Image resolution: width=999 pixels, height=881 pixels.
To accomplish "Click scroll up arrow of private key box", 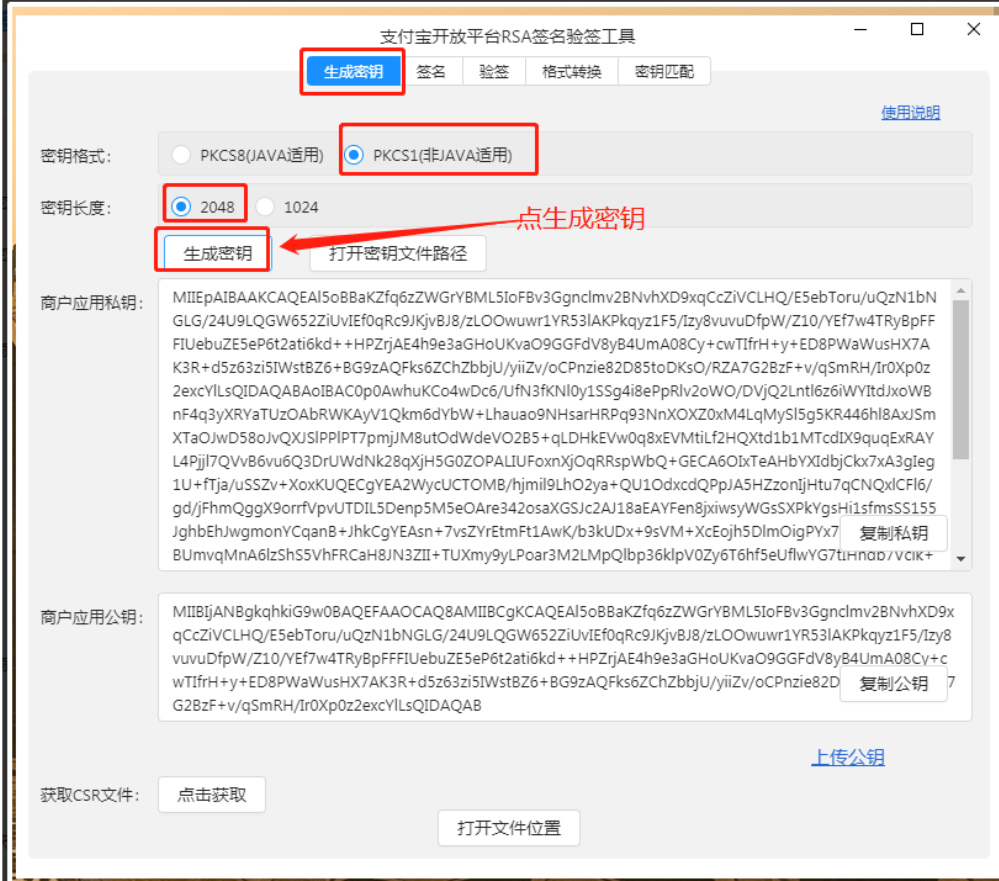I will click(961, 290).
